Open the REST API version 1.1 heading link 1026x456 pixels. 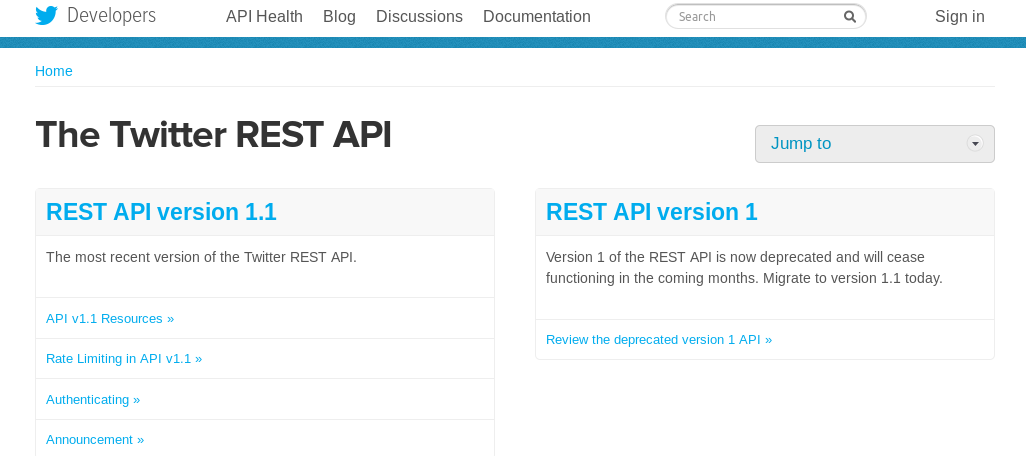point(162,212)
